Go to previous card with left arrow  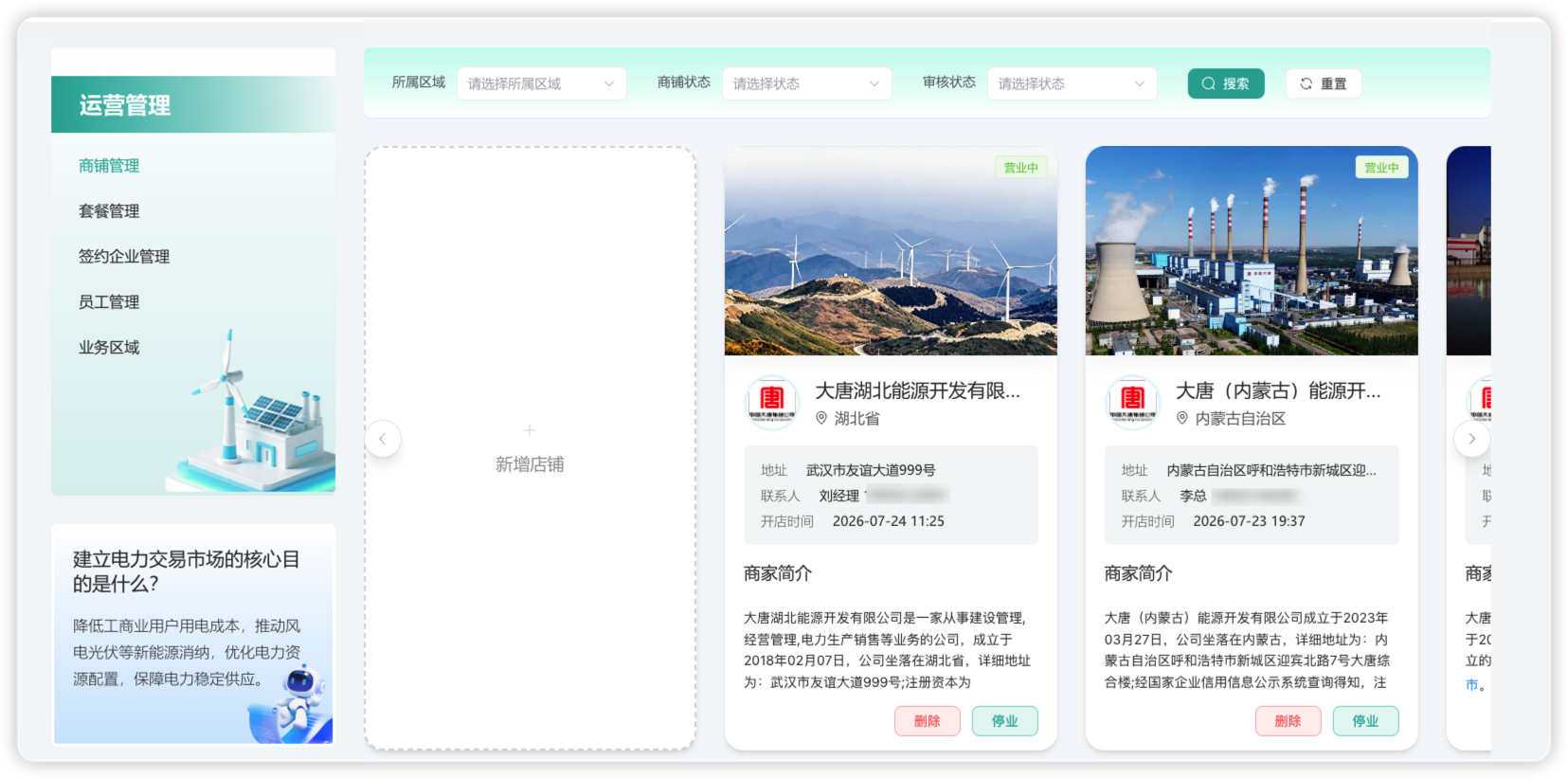coord(383,439)
